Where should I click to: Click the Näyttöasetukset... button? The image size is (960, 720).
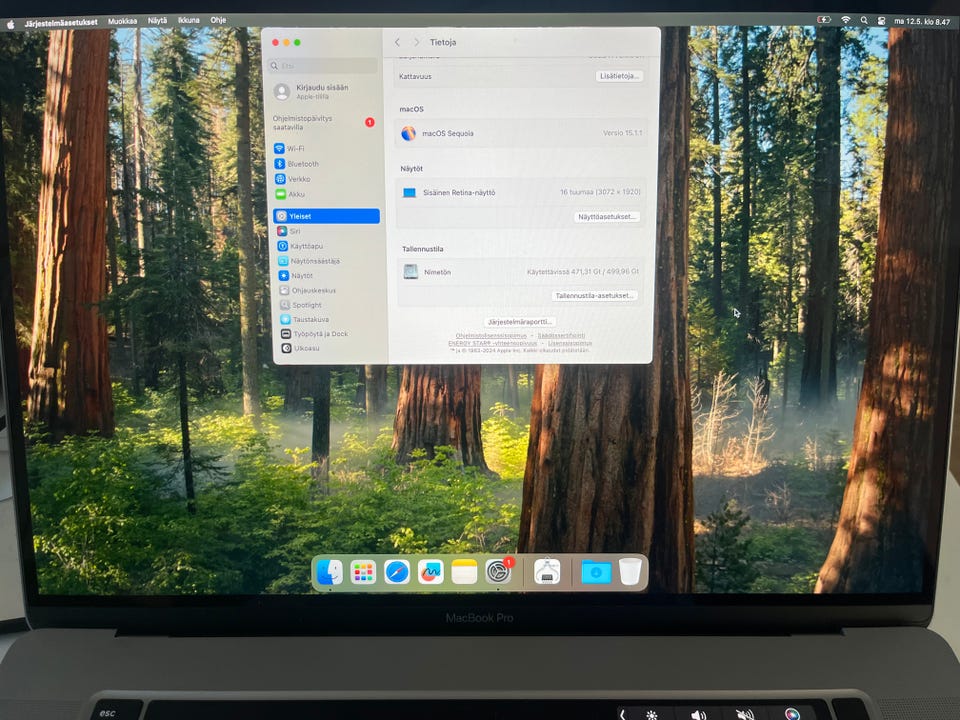(x=607, y=217)
